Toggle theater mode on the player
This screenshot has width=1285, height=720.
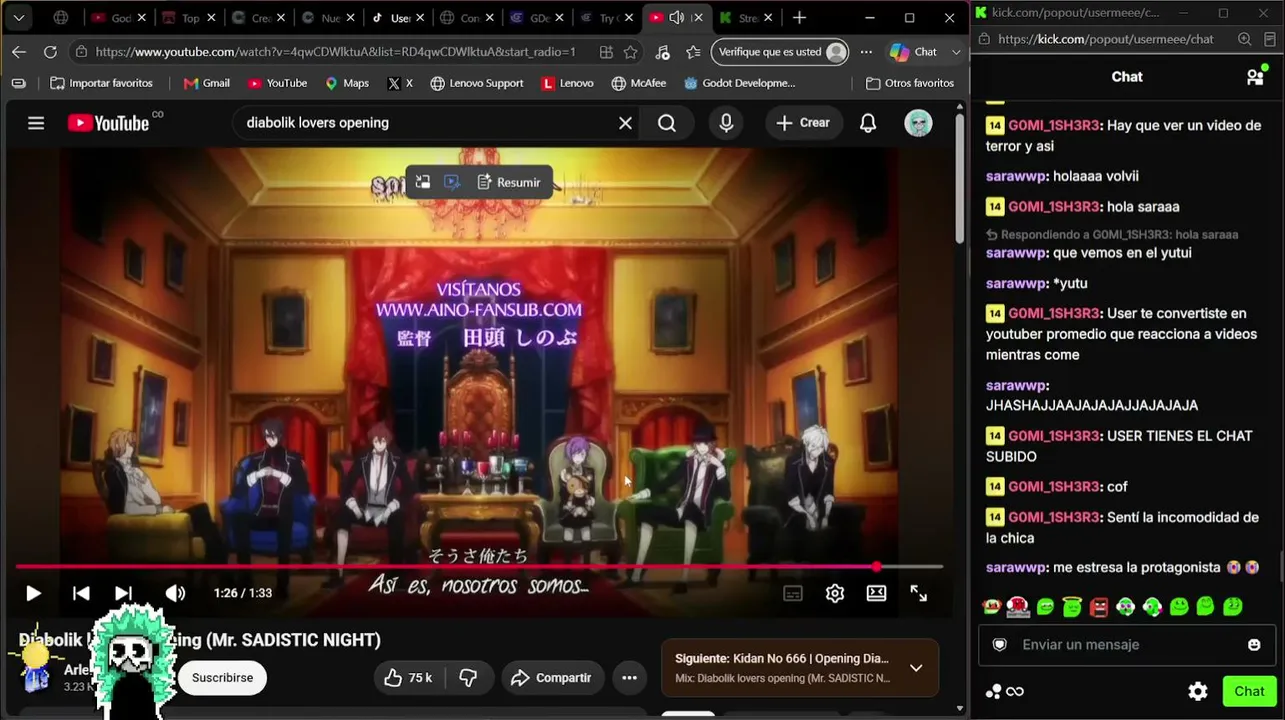point(876,593)
